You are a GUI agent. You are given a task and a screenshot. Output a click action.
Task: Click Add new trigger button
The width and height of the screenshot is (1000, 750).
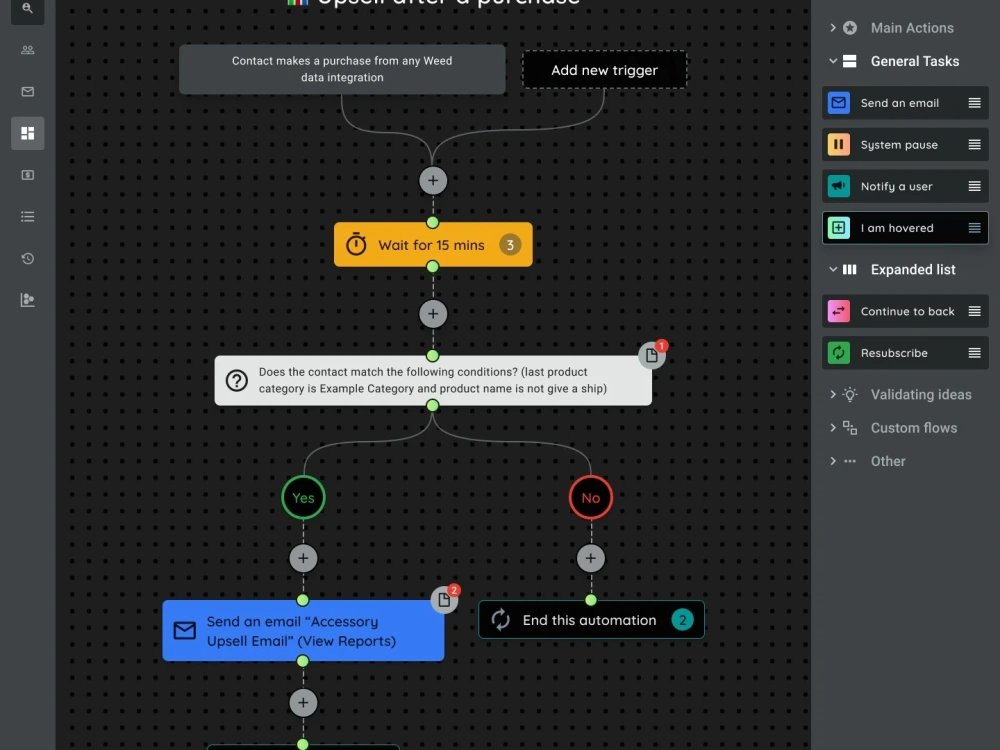click(605, 70)
